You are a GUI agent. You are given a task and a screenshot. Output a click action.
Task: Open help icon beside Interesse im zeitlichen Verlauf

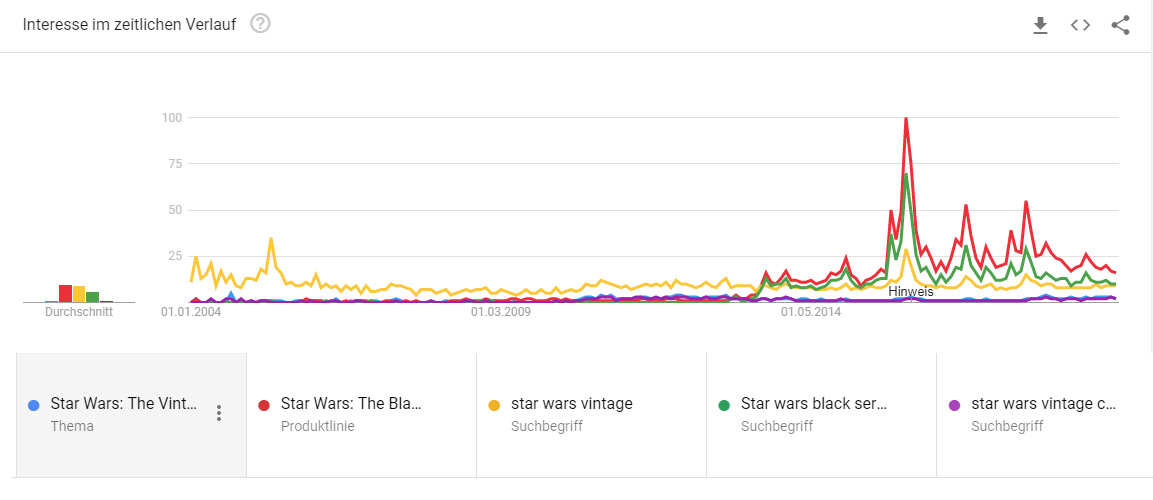[260, 24]
